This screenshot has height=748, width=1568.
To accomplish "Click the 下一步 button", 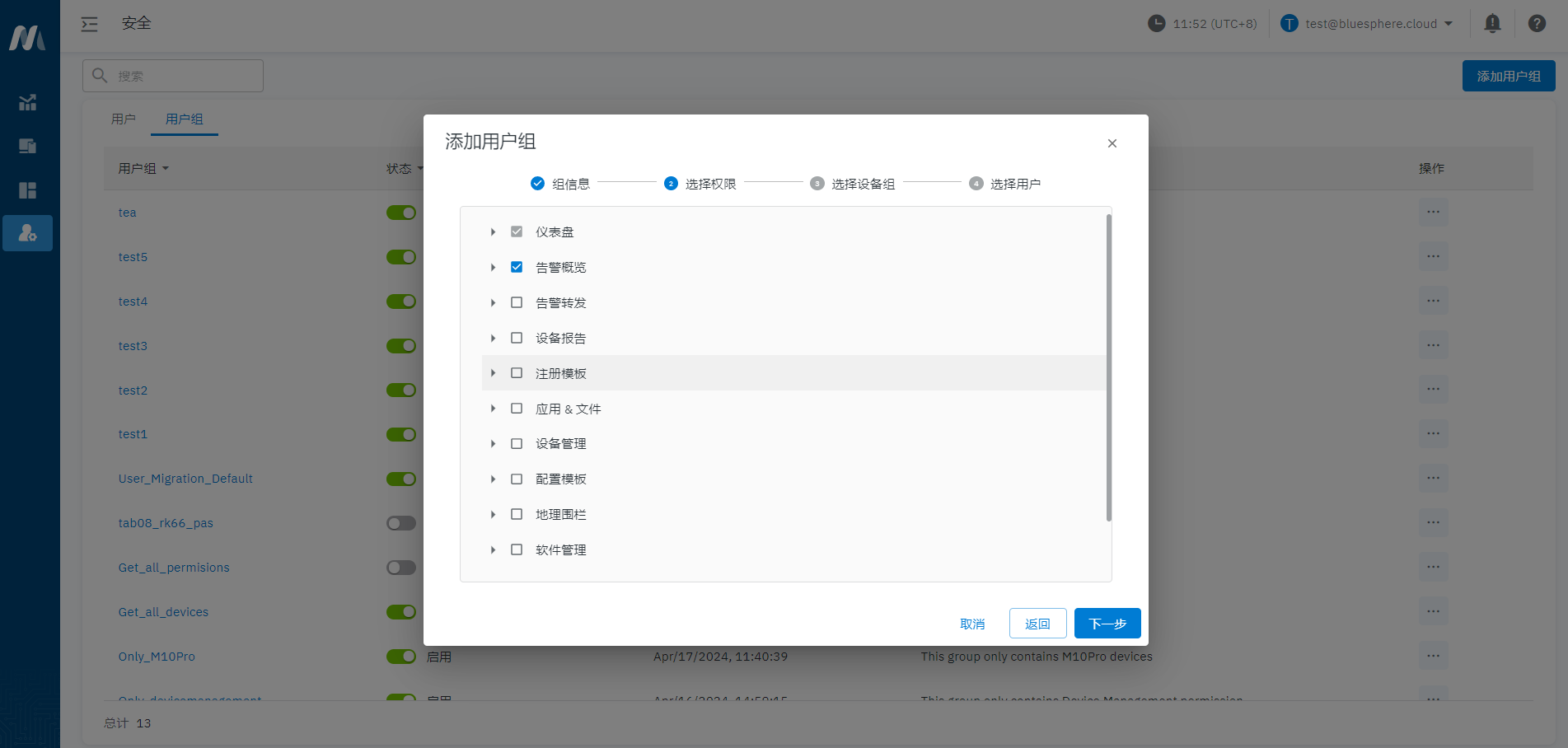I will point(1107,624).
